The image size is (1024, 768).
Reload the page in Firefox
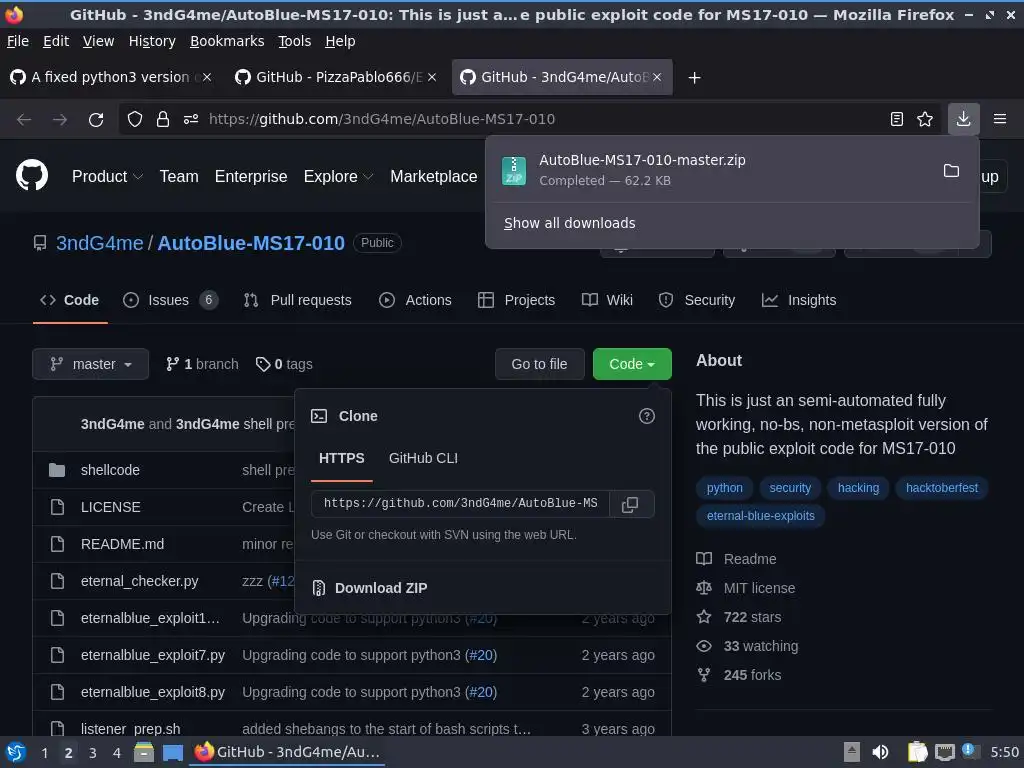(x=96, y=119)
